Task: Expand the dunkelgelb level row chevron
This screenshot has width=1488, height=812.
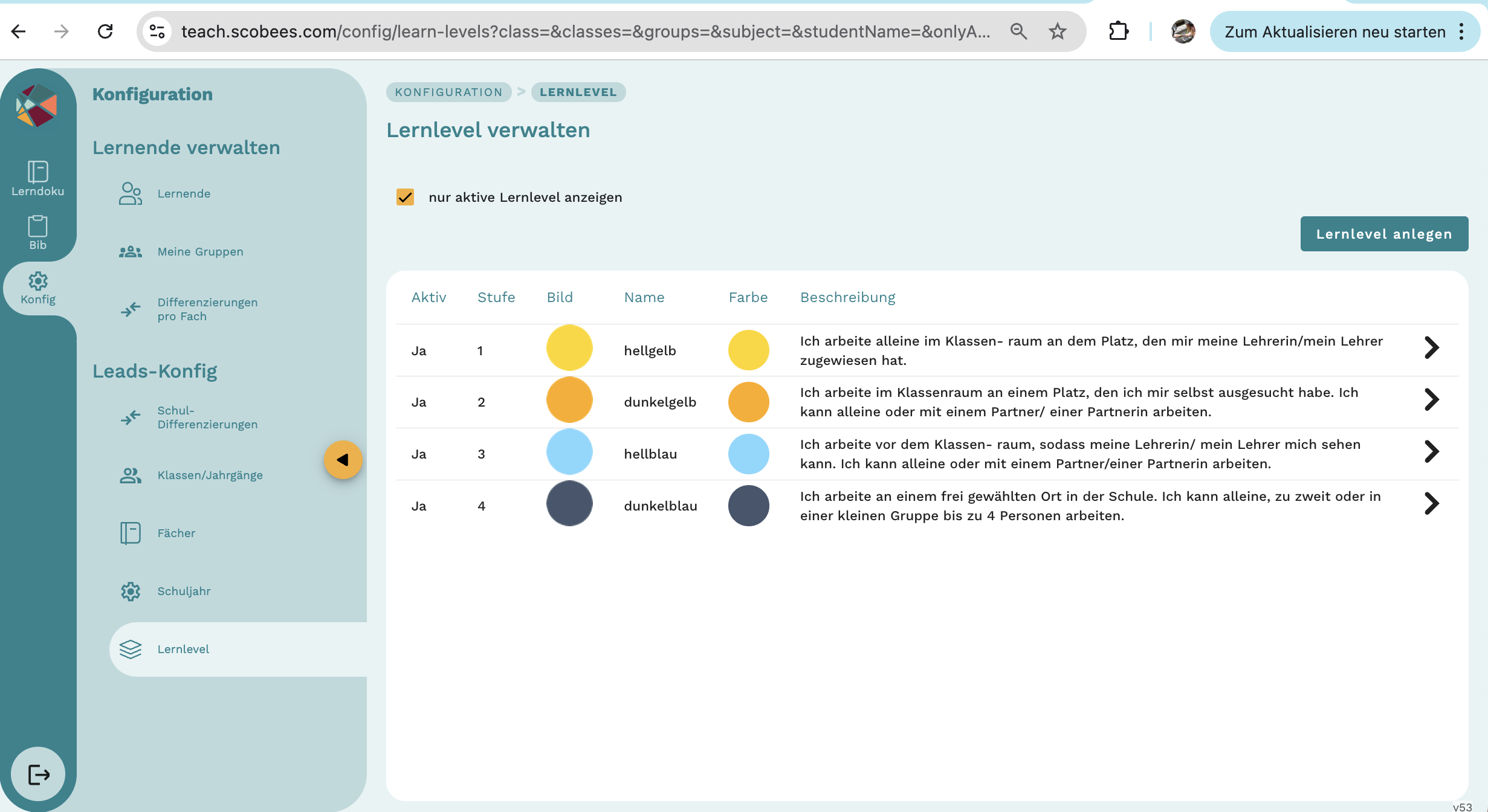Action: coord(1431,400)
